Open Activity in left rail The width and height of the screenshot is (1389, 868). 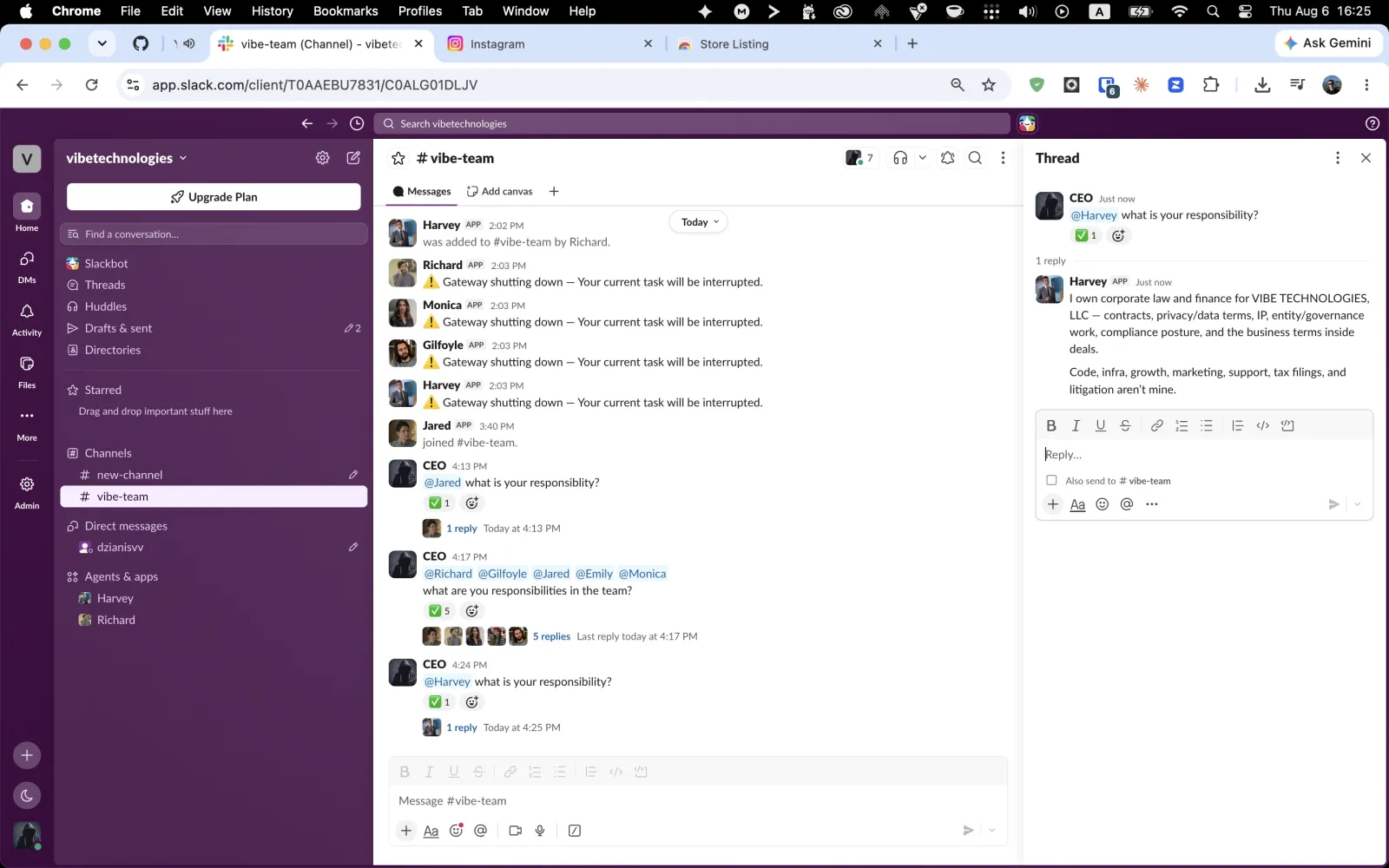[27, 319]
